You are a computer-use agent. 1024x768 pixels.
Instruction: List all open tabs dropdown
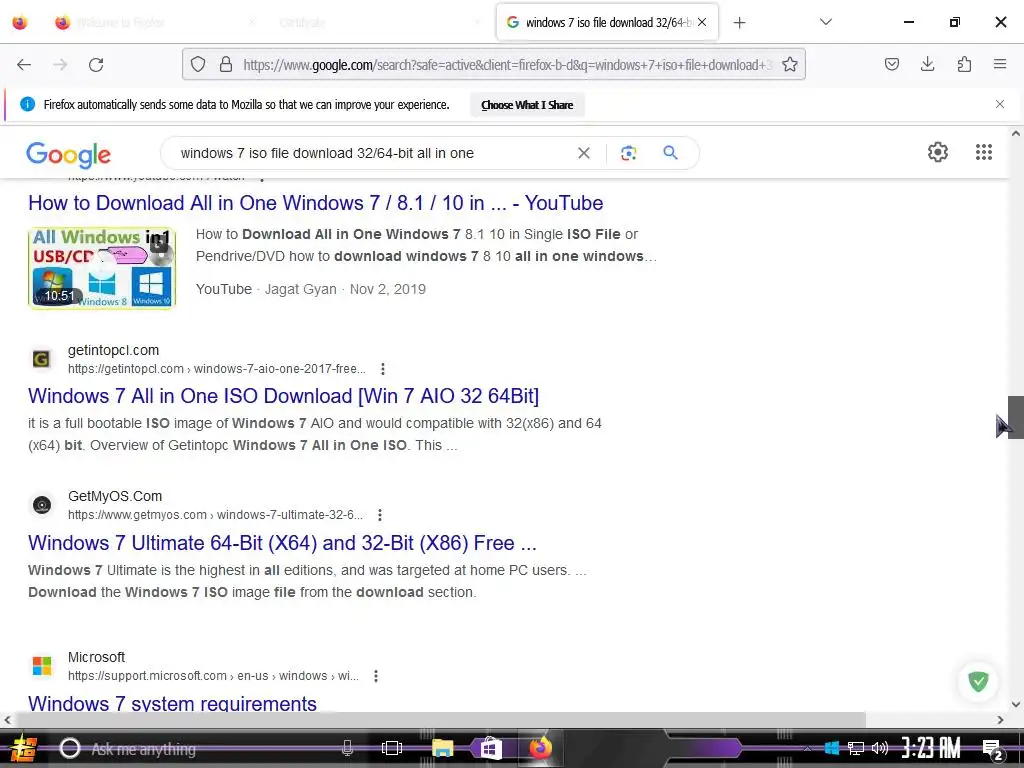(825, 22)
